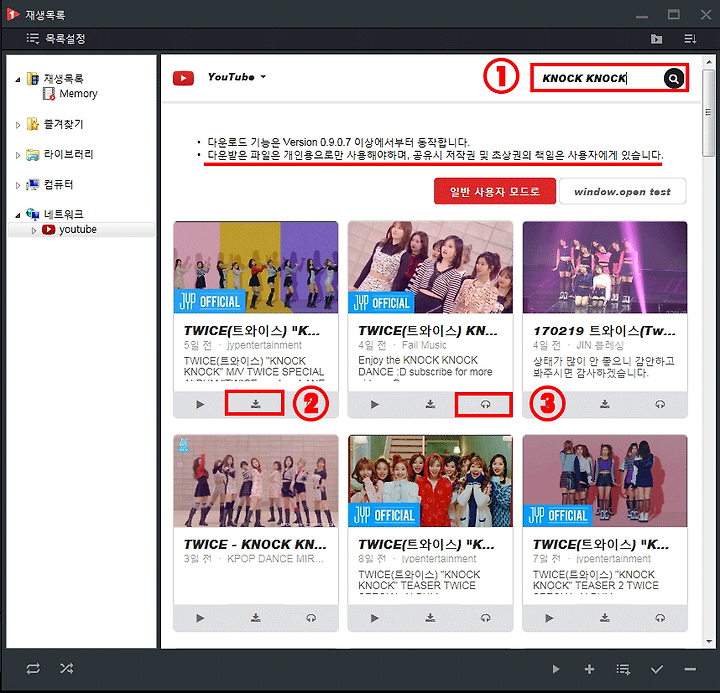The height and width of the screenshot is (693, 720).
Task: Expand the 컴퓨터 tree node
Action: [x=18, y=186]
